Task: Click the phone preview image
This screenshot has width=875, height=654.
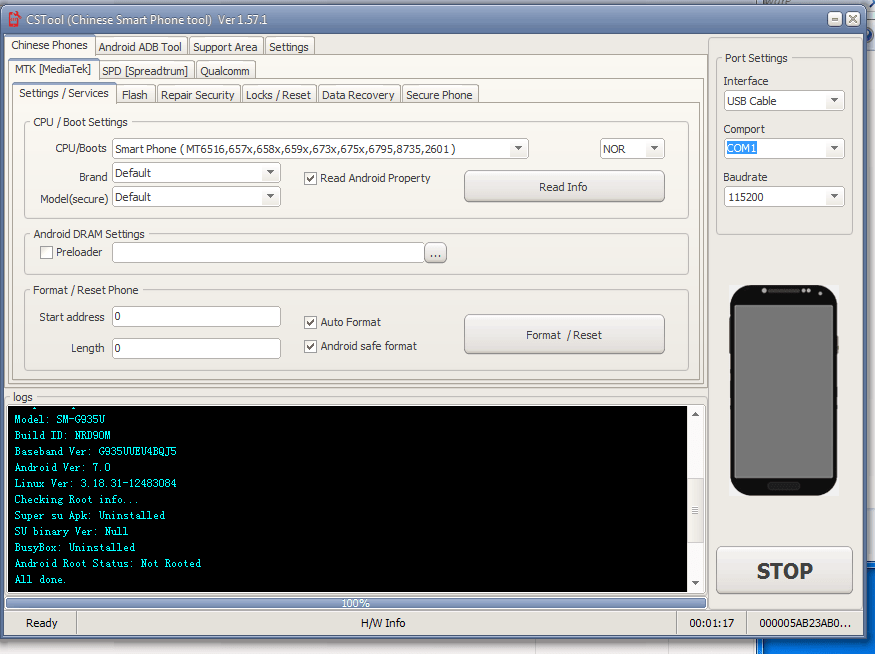Action: (783, 390)
